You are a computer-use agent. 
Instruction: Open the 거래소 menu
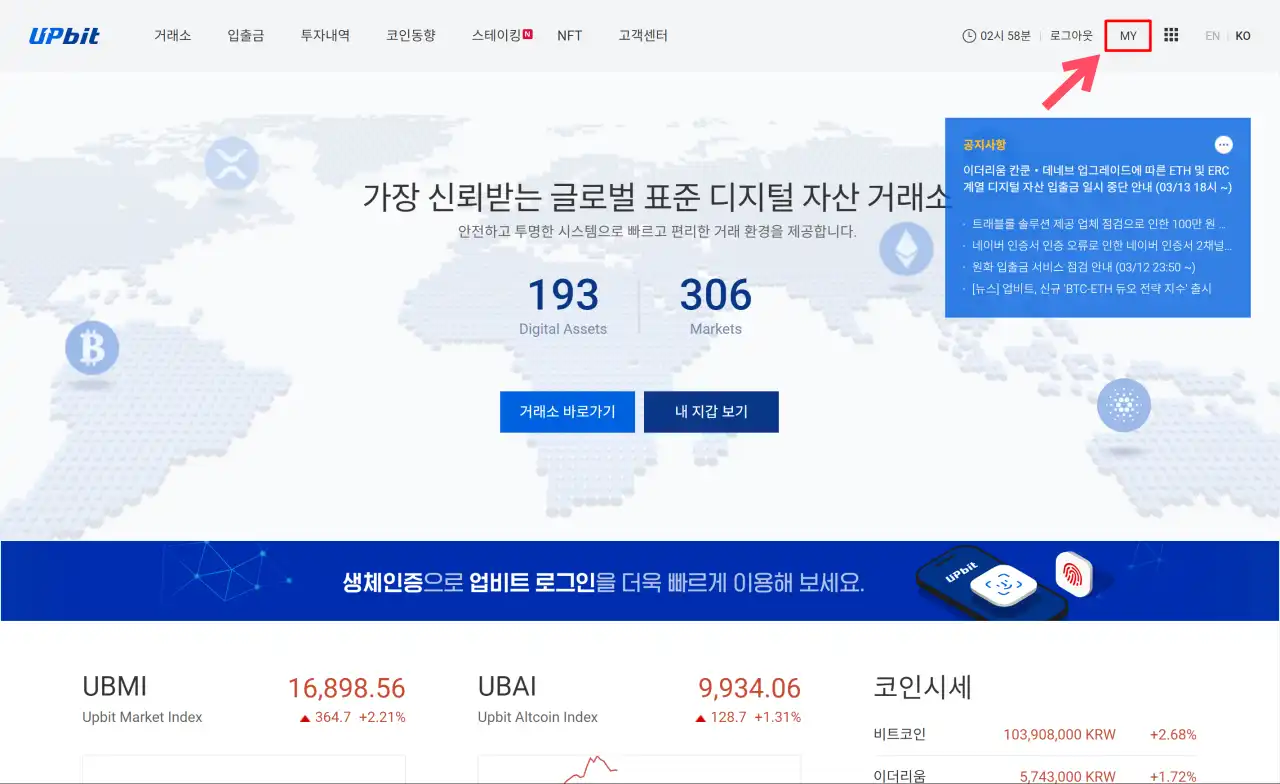coord(172,35)
